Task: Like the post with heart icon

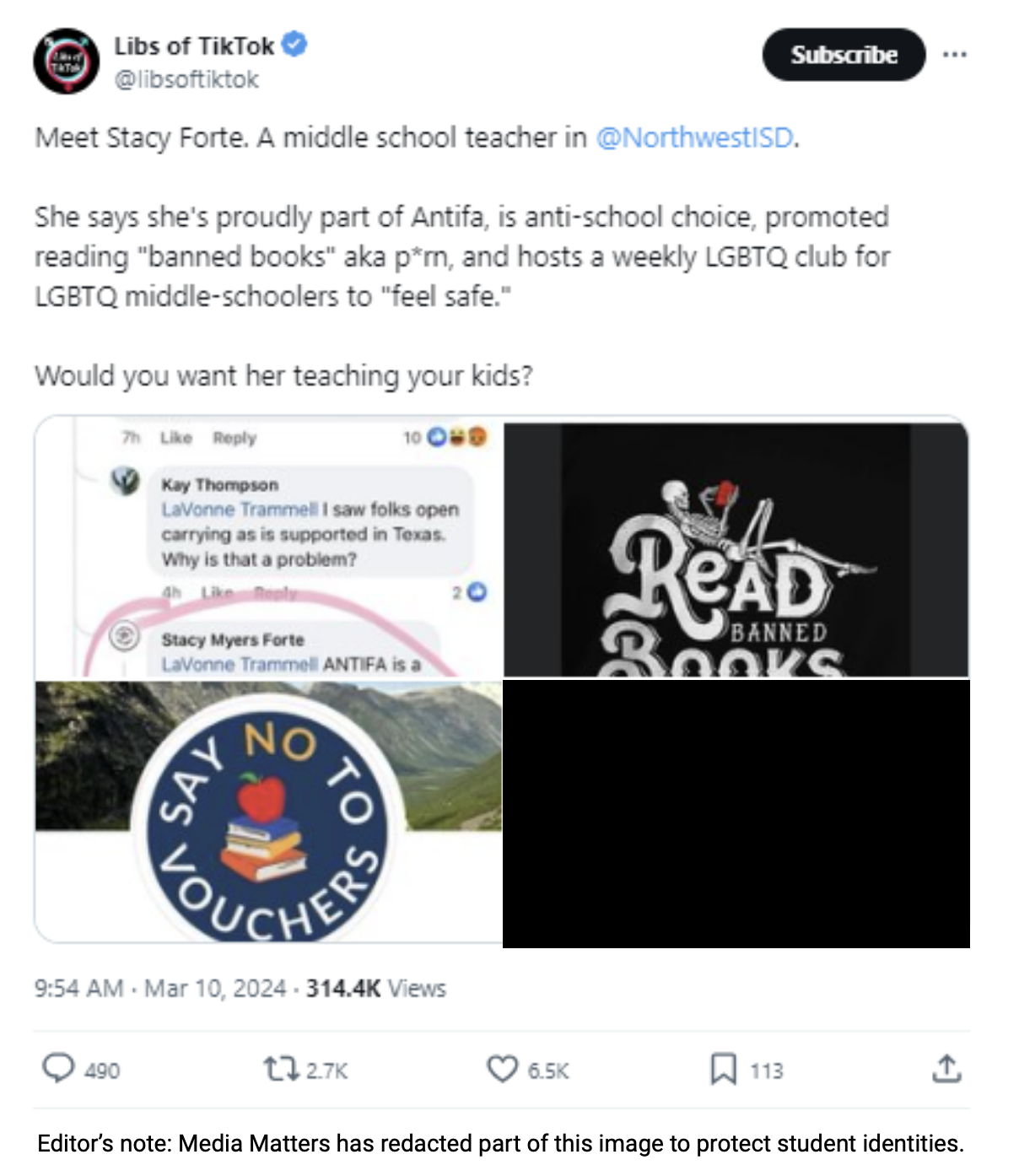Action: click(503, 1069)
